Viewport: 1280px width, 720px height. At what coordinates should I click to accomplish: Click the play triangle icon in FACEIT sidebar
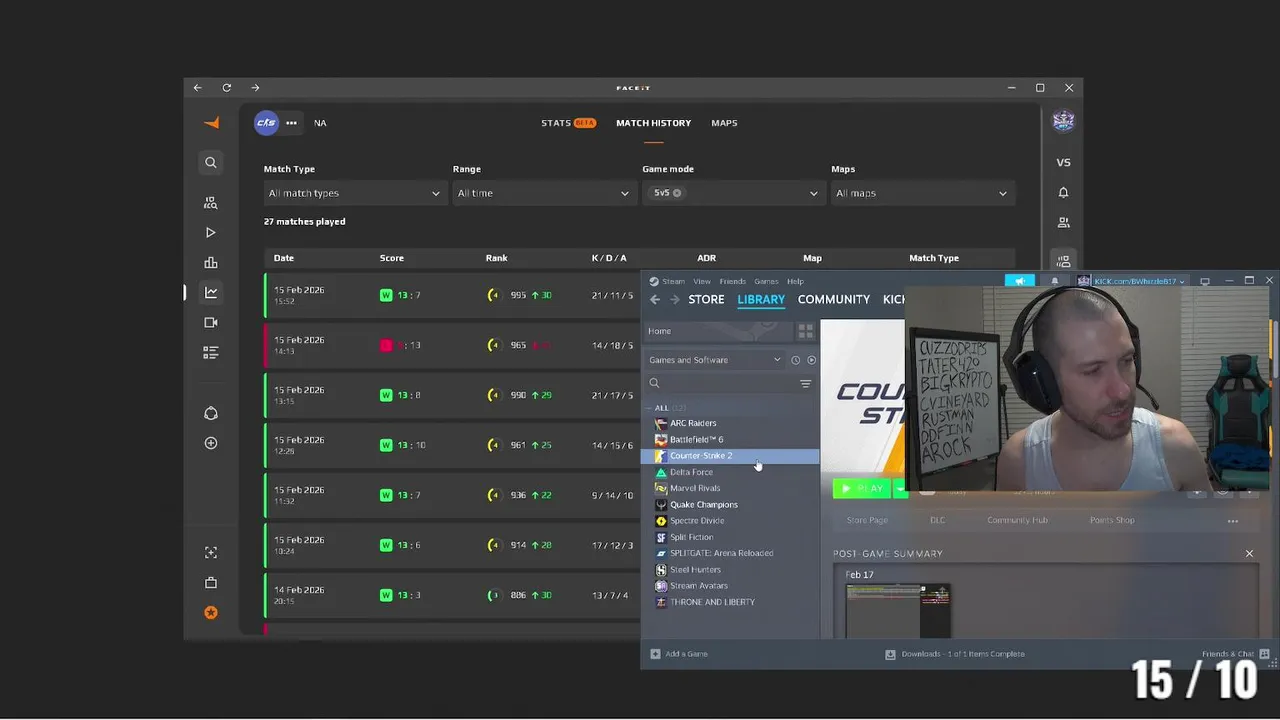(211, 232)
